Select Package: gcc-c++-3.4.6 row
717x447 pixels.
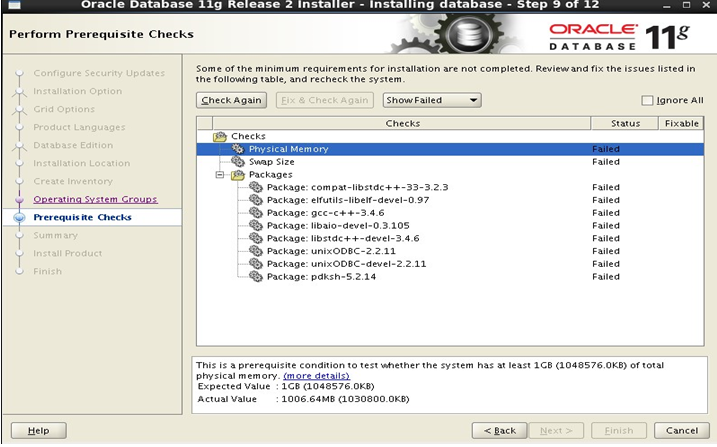point(450,213)
